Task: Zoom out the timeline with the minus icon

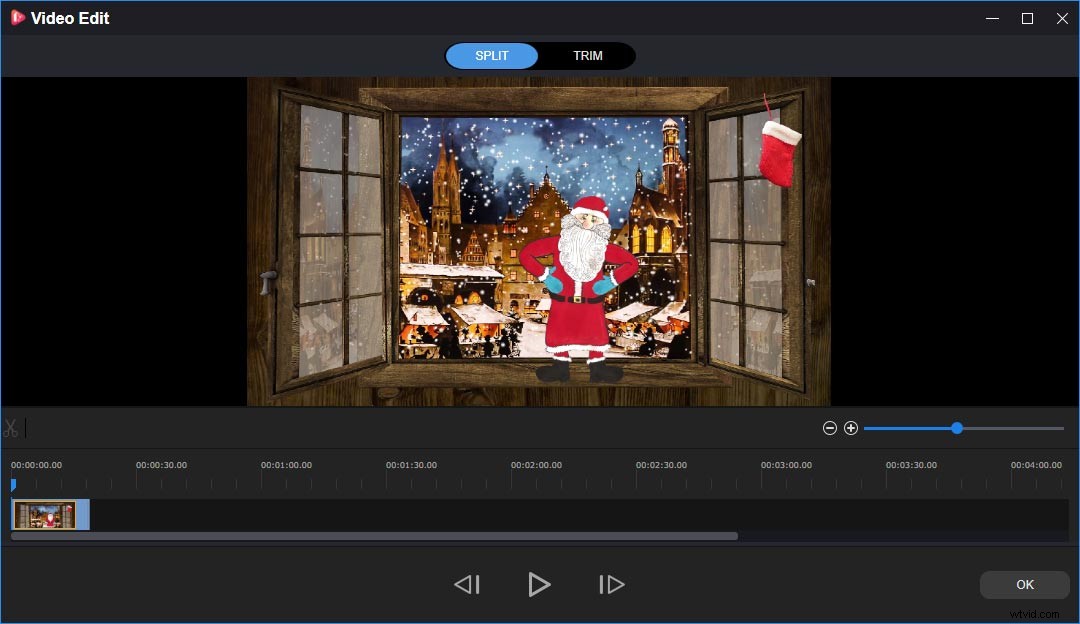Action: pos(830,427)
